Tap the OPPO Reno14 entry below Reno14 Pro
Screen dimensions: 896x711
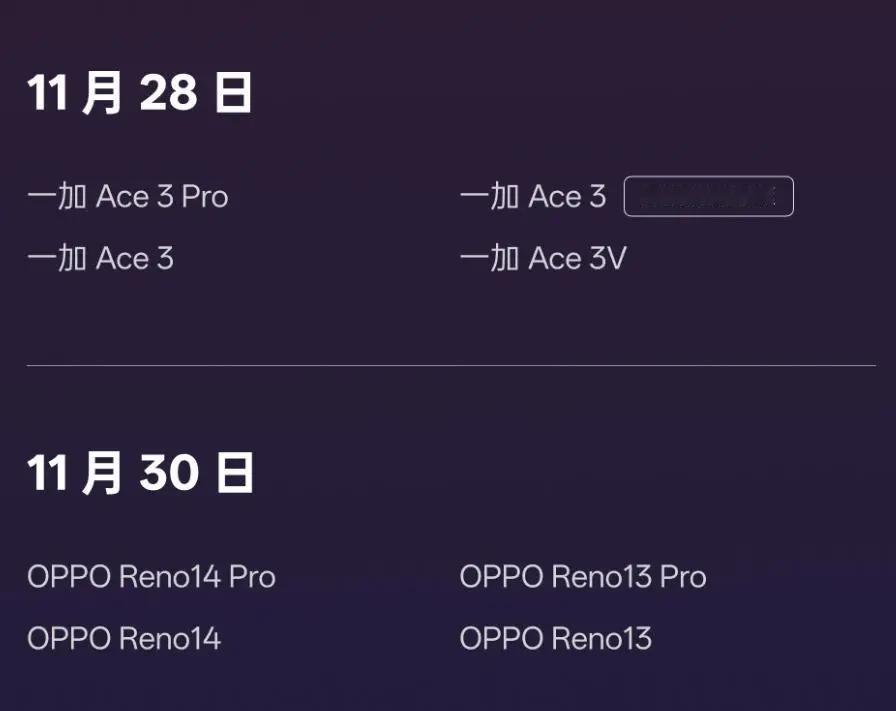point(124,639)
